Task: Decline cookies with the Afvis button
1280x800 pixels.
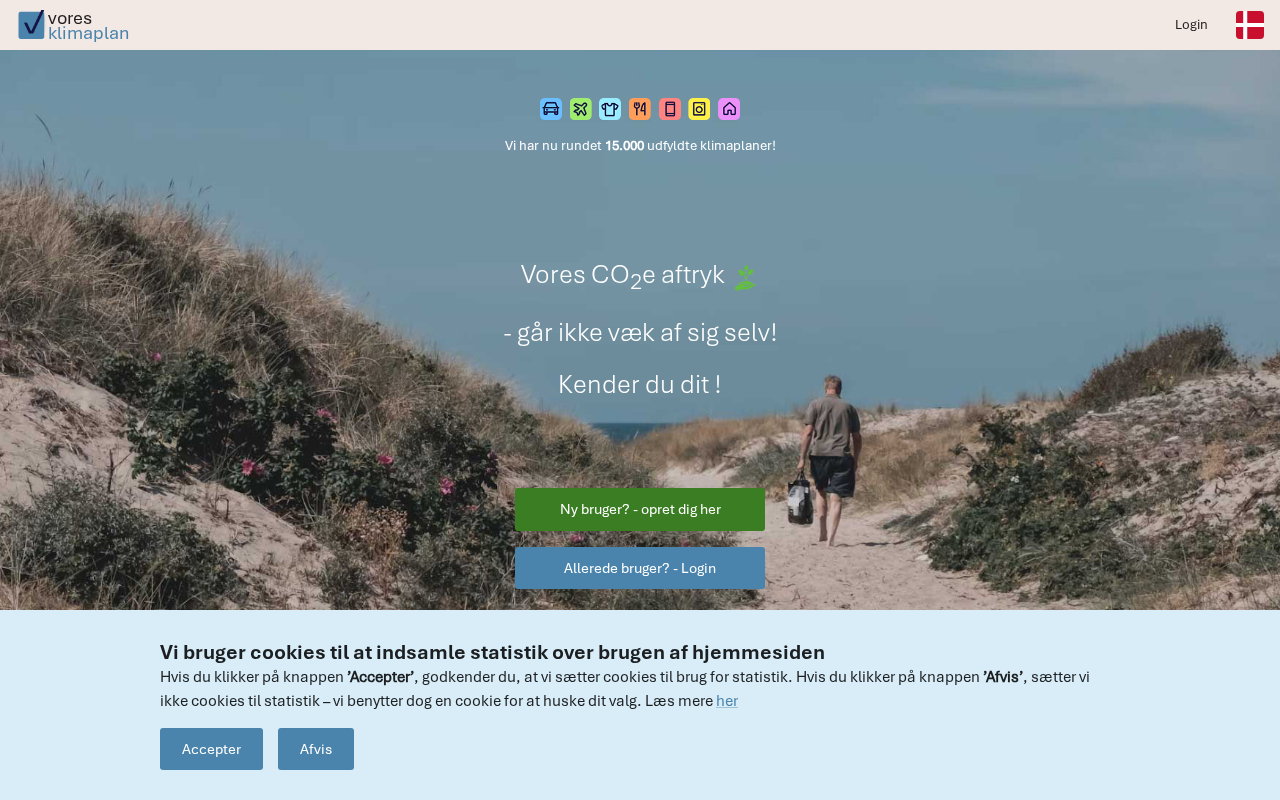Action: coord(316,749)
